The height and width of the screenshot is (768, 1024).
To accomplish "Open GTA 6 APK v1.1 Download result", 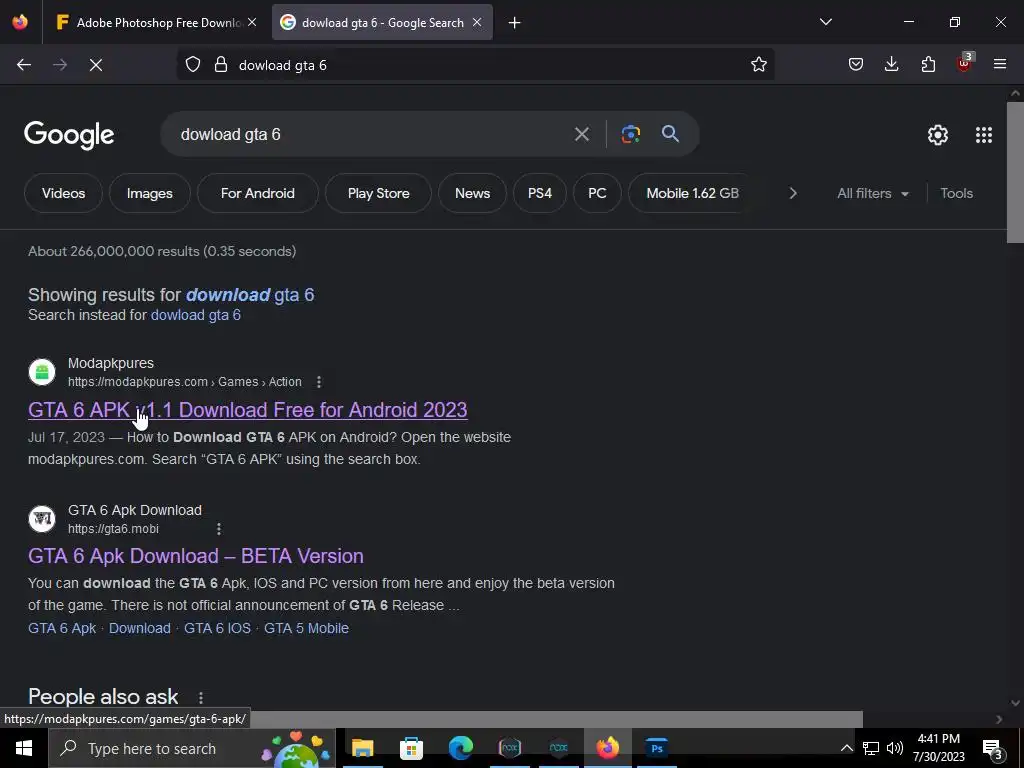I will point(248,410).
